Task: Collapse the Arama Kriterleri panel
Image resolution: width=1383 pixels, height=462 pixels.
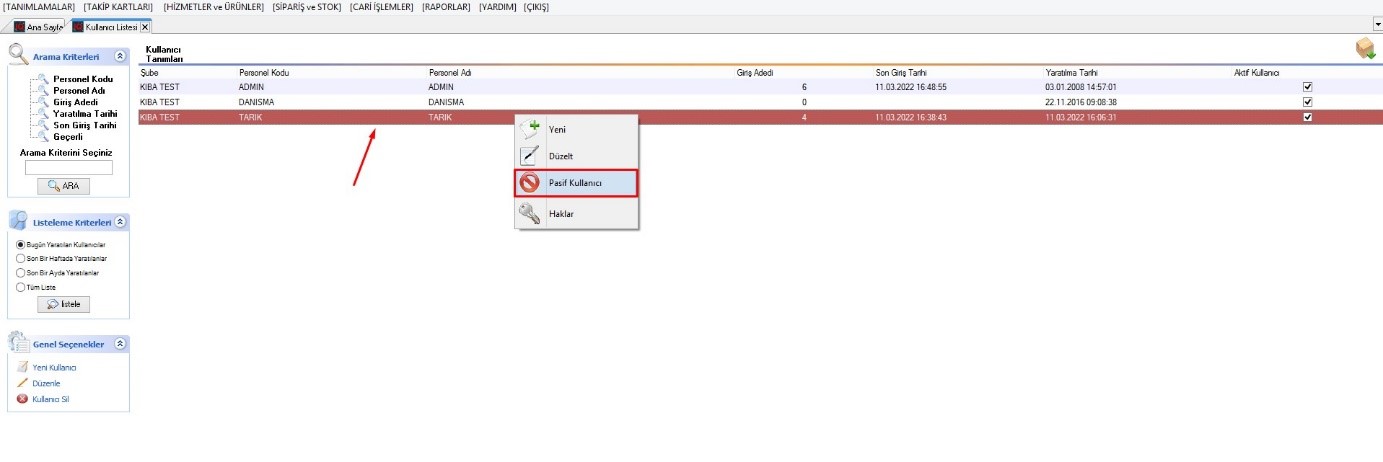Action: (x=120, y=57)
